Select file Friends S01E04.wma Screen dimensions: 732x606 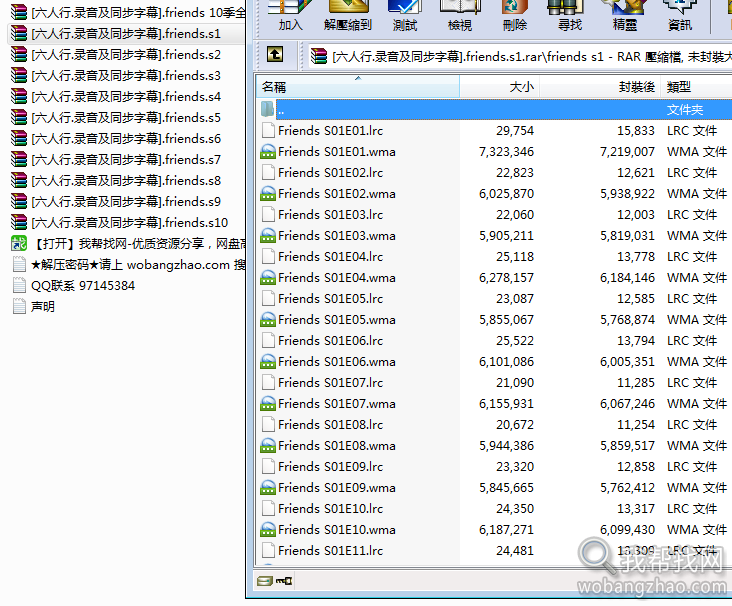pos(337,278)
